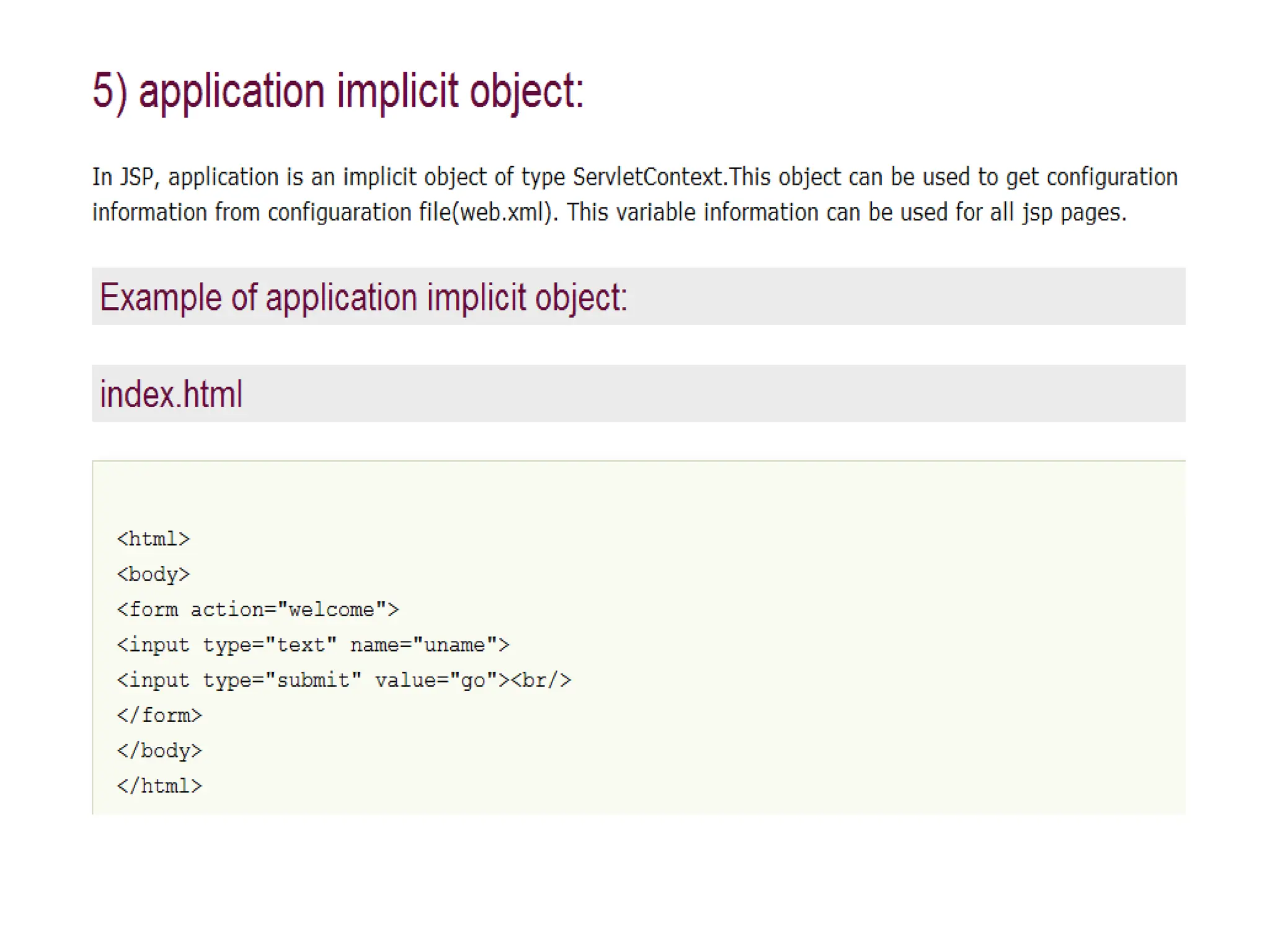Click the opening <body> code line

click(x=153, y=574)
